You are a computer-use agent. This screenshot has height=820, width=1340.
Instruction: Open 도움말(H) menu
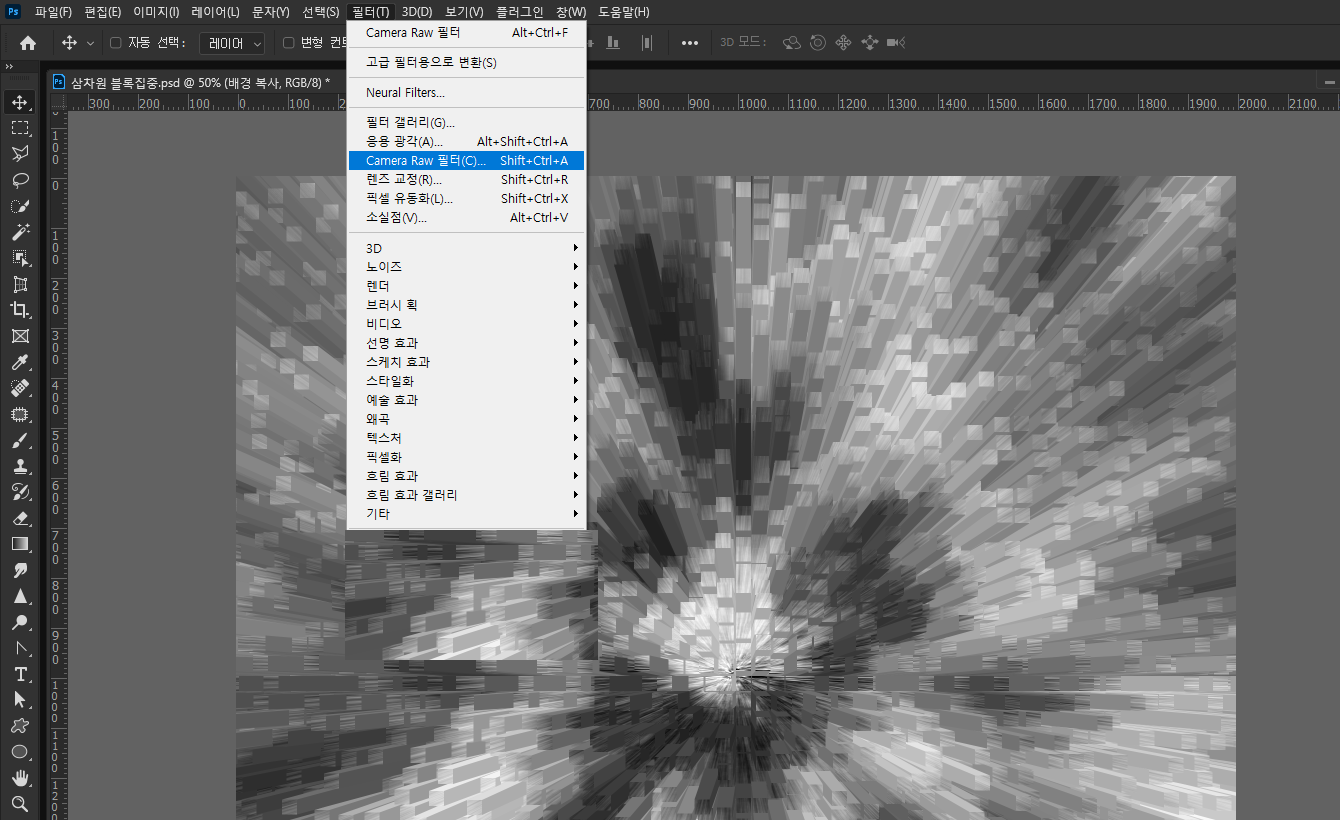[624, 12]
